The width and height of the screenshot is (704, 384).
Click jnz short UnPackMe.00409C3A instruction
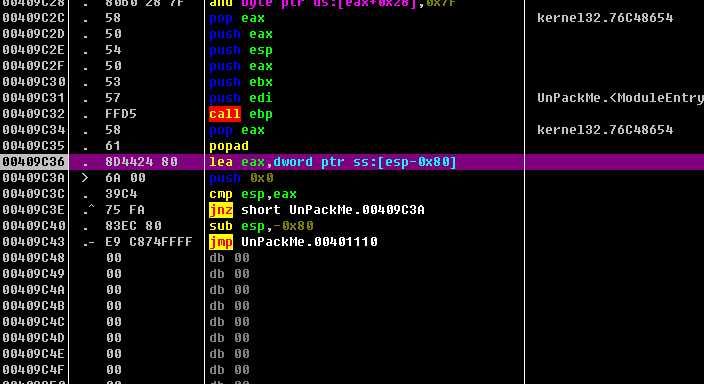[317, 210]
